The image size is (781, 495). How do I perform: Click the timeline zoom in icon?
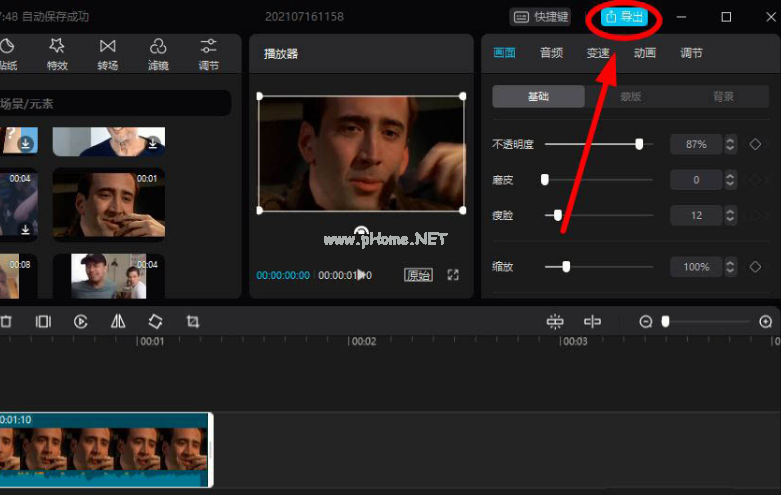pos(766,322)
